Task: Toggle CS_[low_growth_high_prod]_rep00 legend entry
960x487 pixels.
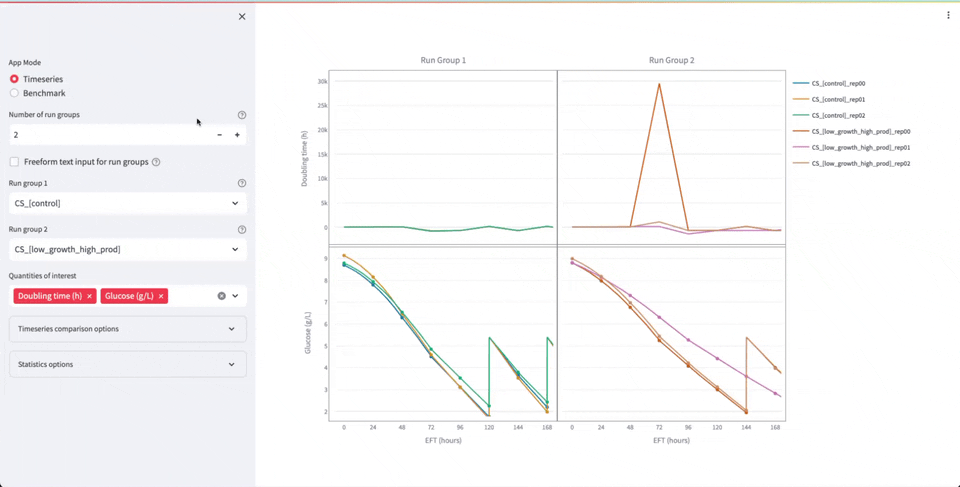Action: [x=852, y=131]
